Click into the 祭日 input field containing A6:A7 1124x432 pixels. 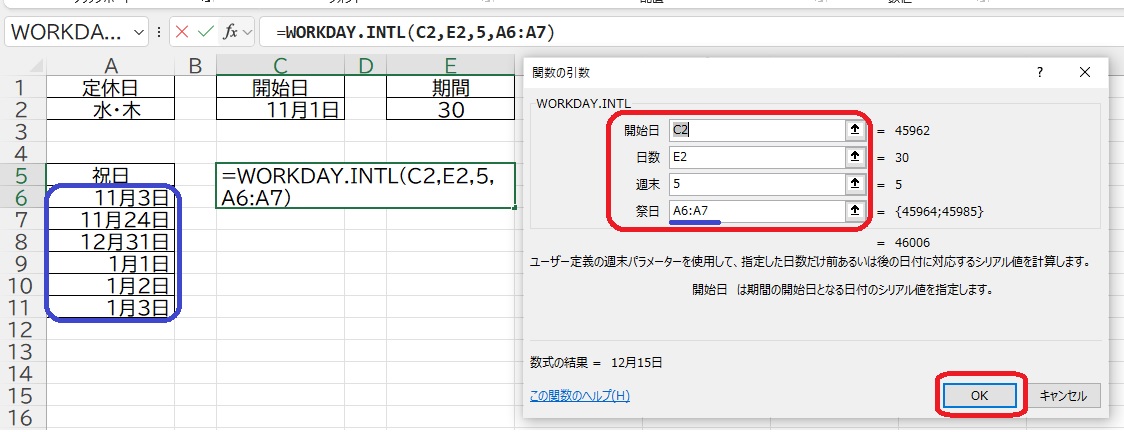click(x=757, y=211)
